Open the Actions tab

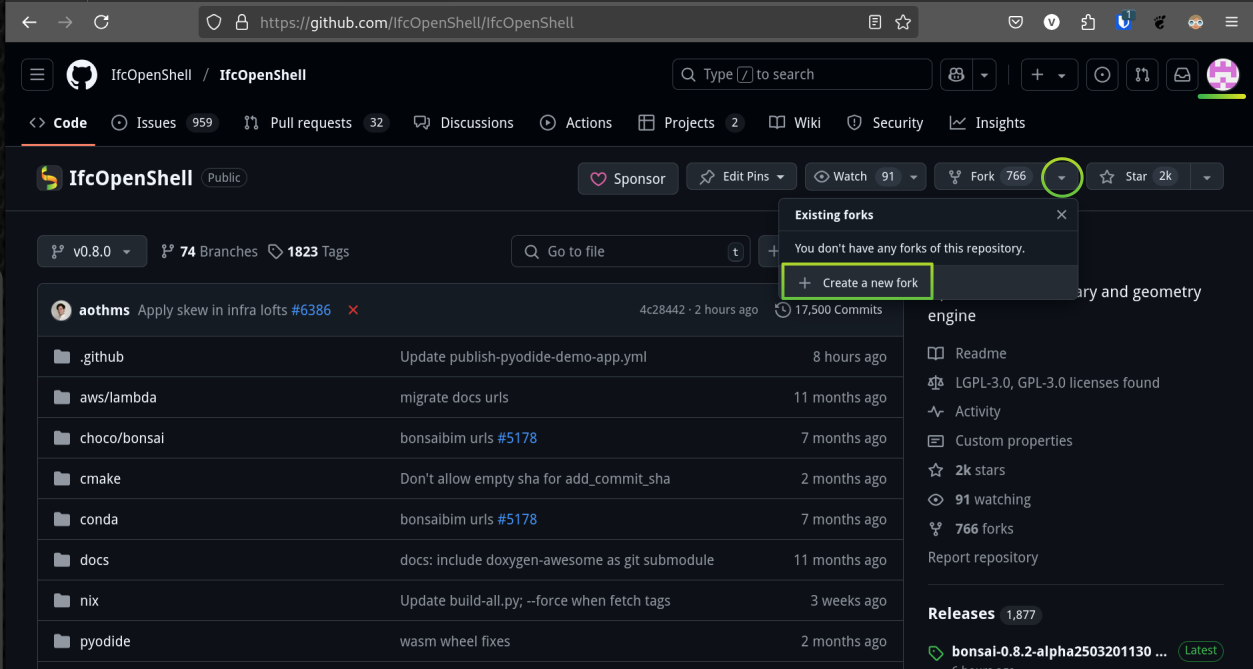576,123
